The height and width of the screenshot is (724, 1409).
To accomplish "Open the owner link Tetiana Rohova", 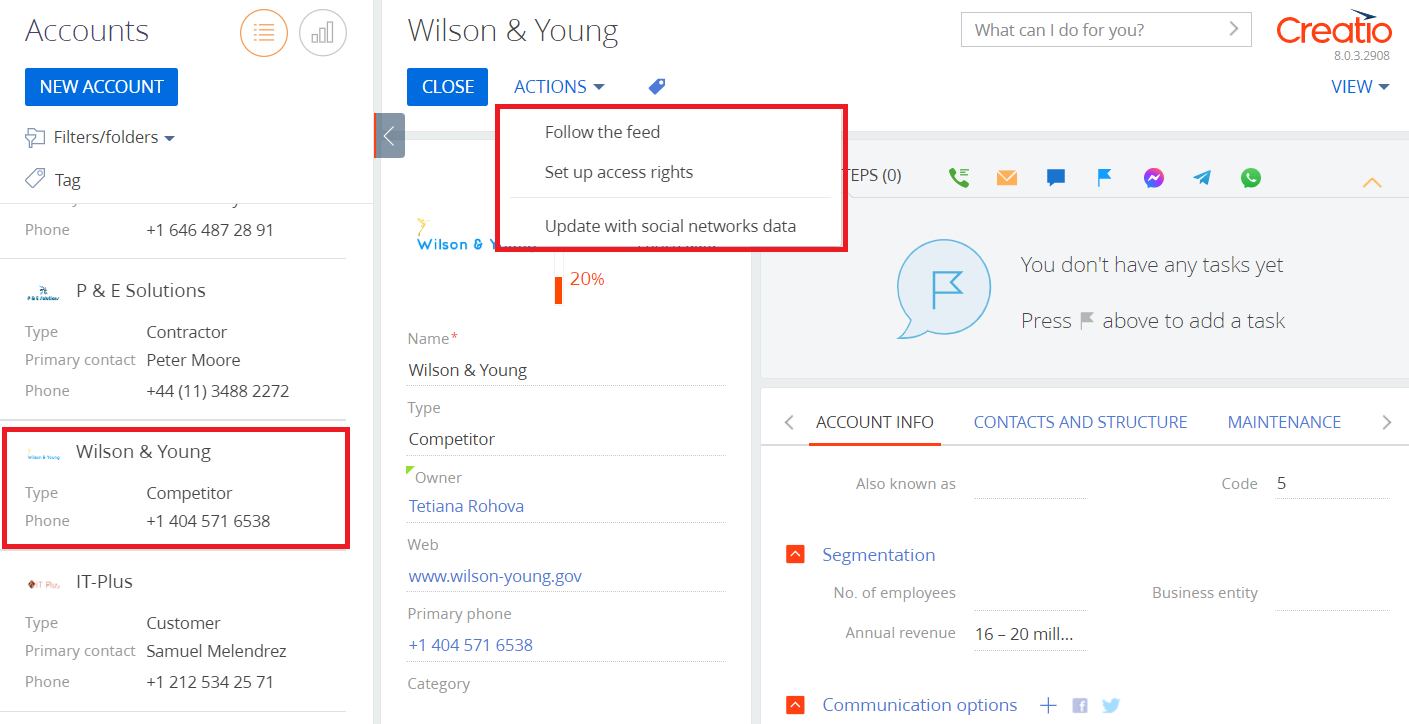I will (466, 506).
